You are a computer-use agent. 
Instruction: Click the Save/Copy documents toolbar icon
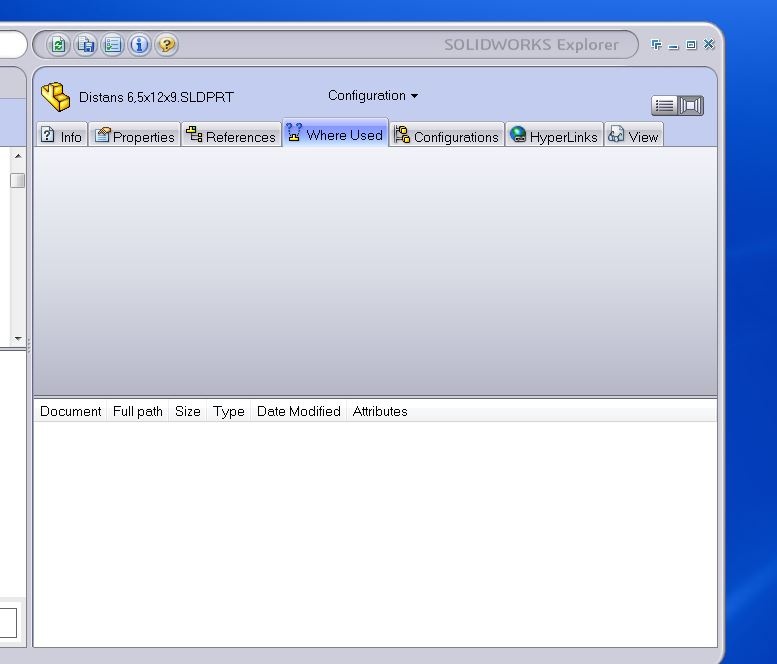(86, 45)
